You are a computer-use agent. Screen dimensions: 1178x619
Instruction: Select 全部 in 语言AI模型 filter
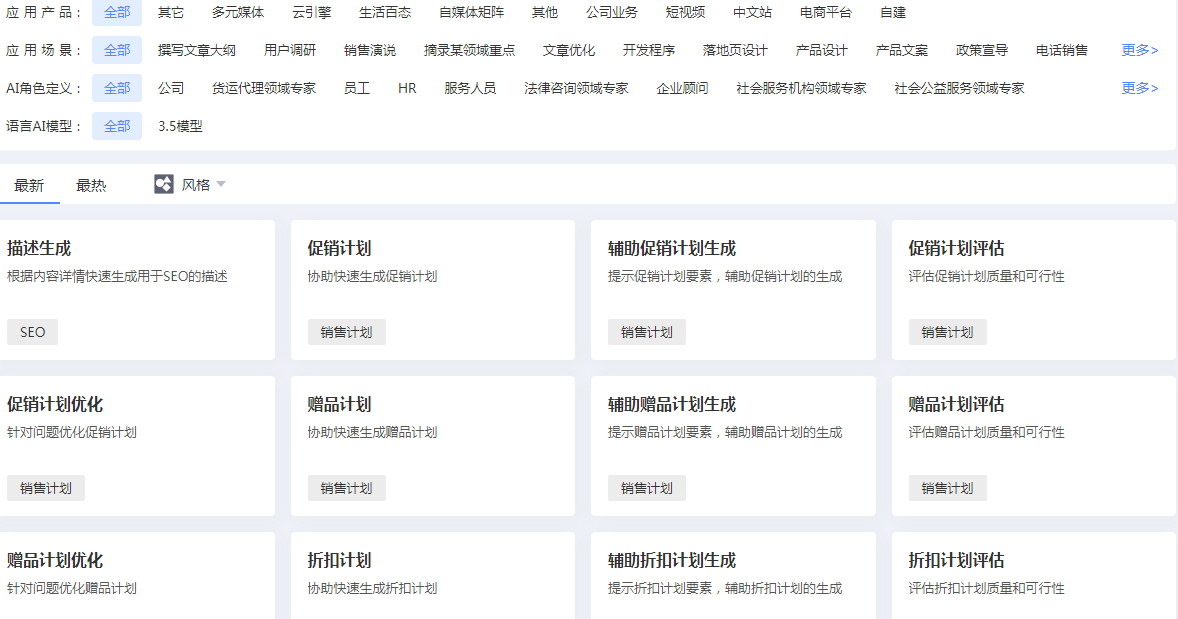117,126
